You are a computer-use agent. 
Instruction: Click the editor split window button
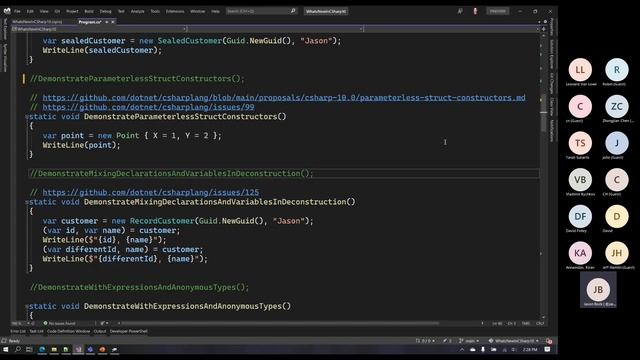click(543, 29)
